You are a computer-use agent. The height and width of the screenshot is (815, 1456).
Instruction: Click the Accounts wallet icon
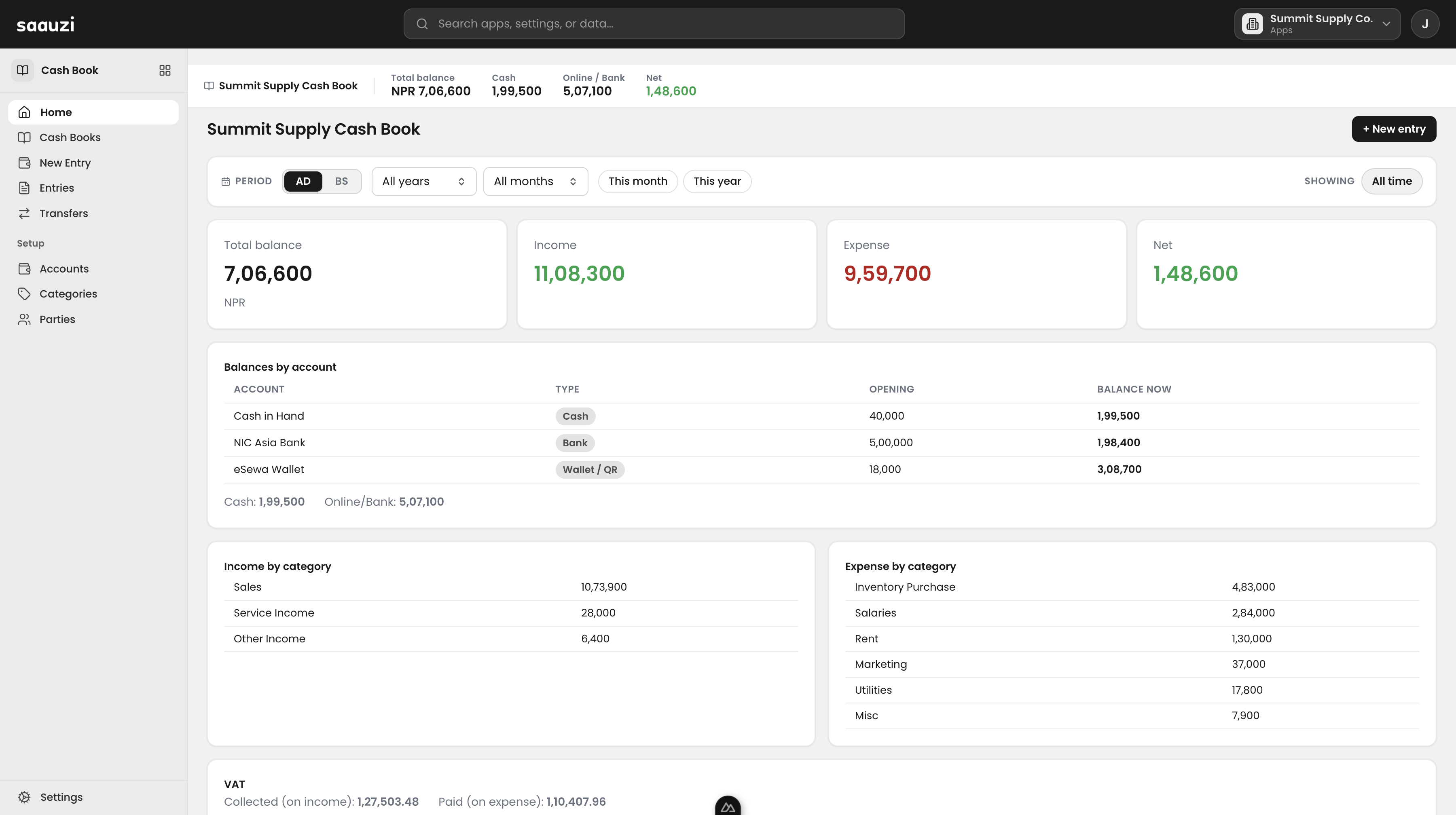pos(24,269)
